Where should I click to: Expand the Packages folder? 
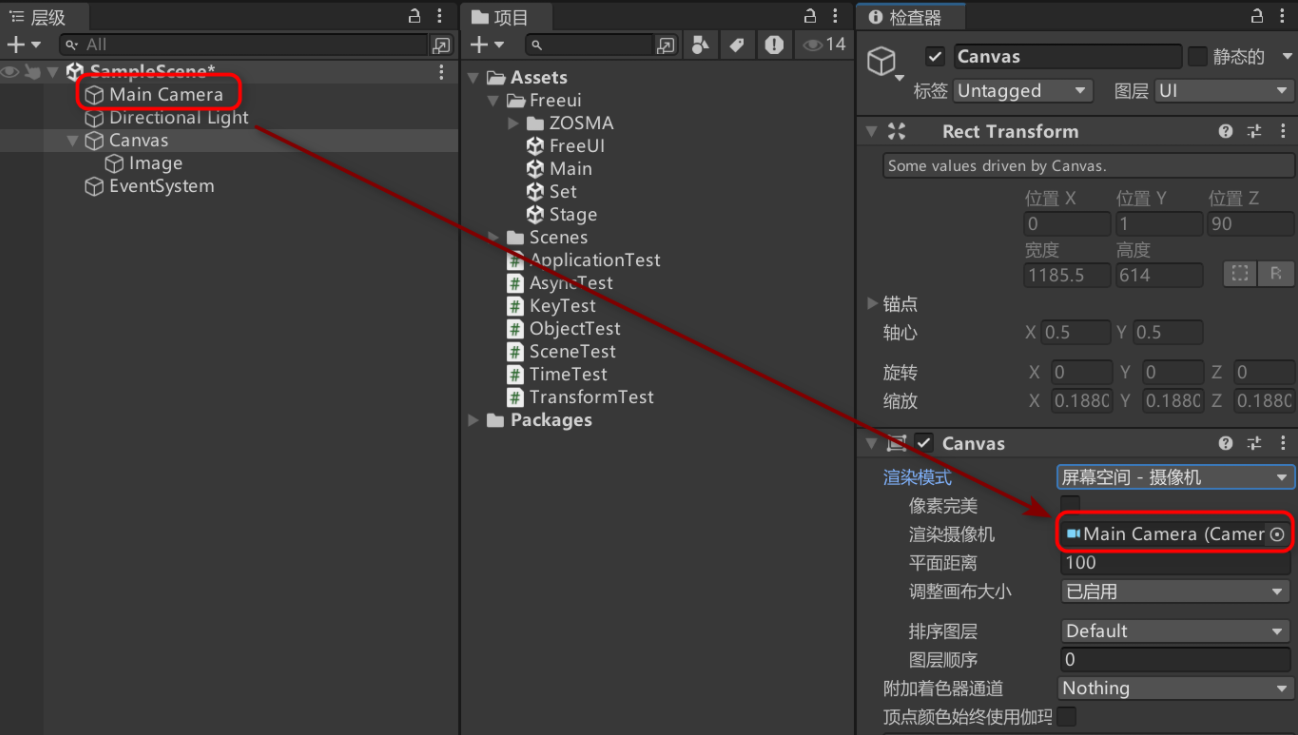click(473, 421)
